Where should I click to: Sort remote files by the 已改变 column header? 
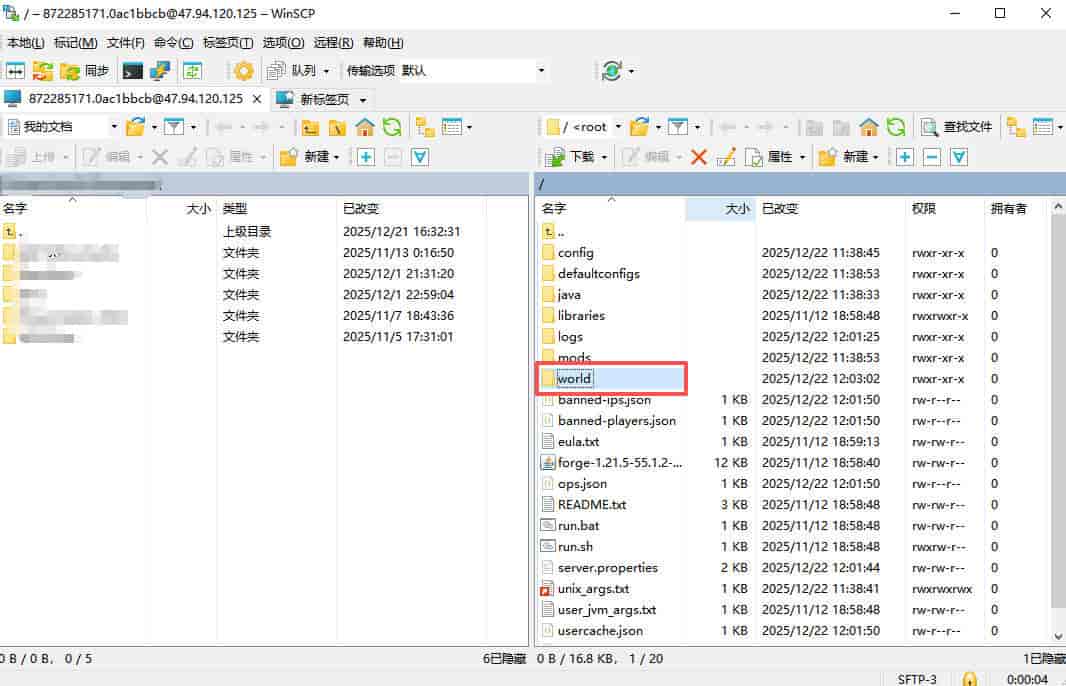pos(780,209)
